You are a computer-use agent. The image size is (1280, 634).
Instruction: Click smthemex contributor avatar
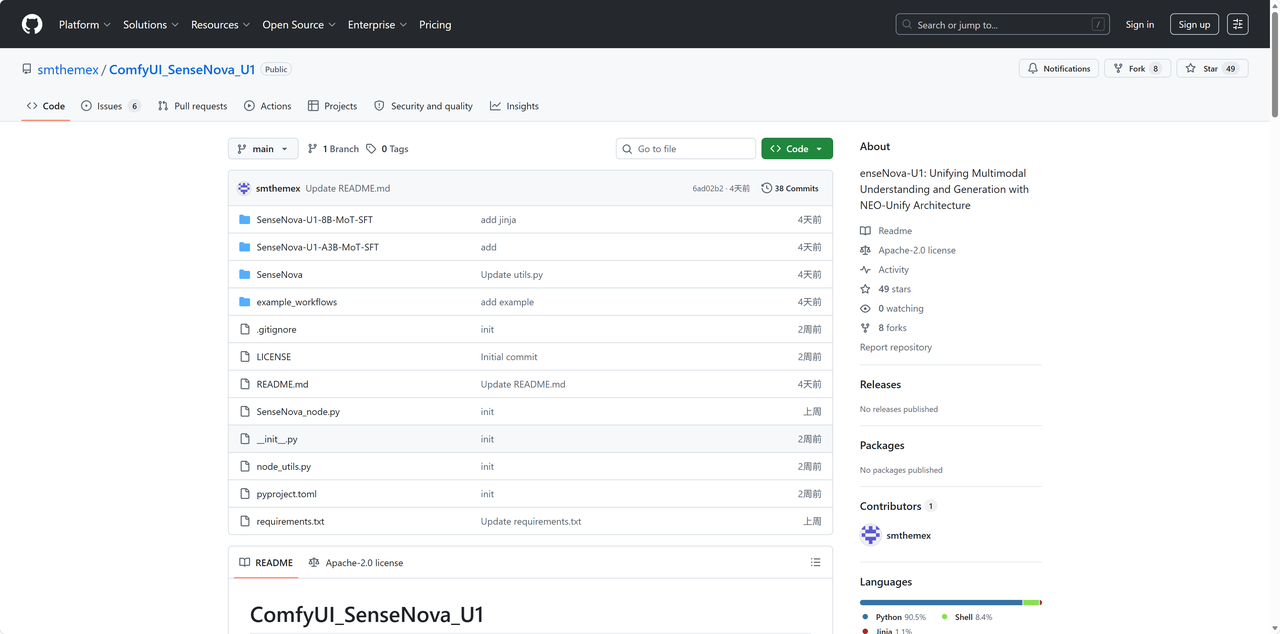pyautogui.click(x=870, y=535)
